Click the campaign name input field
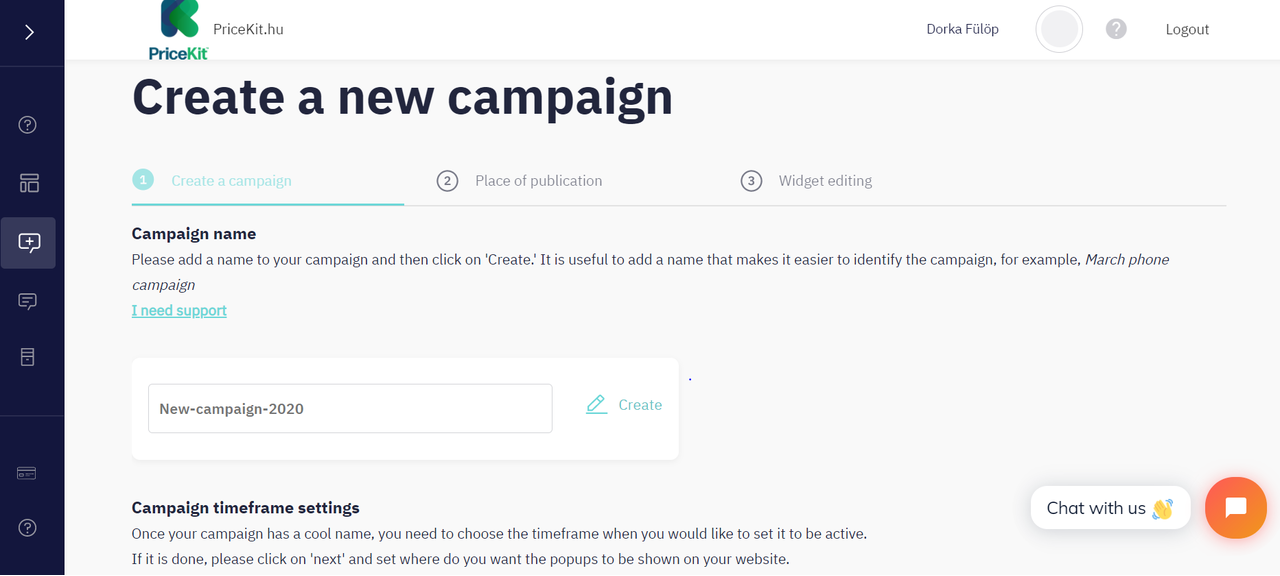 (x=350, y=408)
